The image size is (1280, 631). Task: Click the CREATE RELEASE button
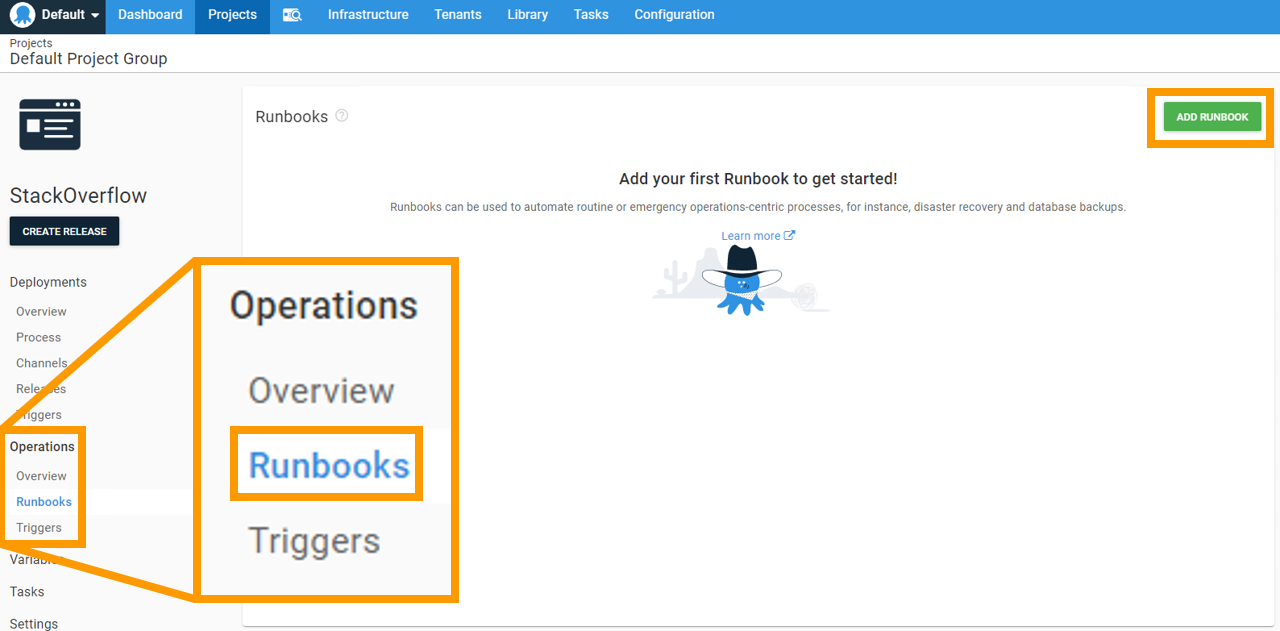point(64,231)
